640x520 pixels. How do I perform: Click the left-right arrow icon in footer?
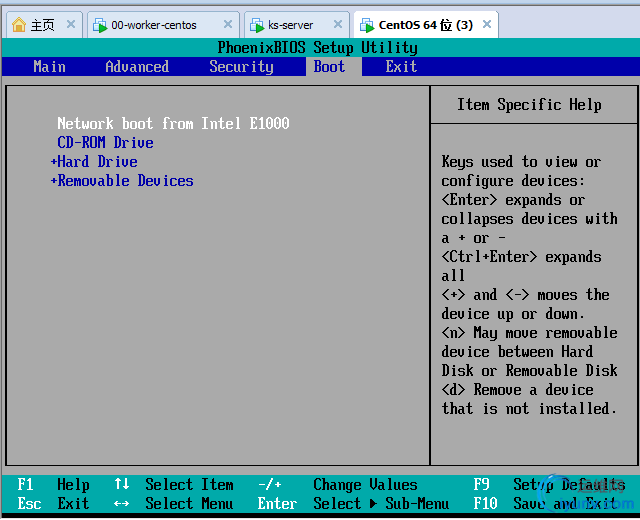121,504
